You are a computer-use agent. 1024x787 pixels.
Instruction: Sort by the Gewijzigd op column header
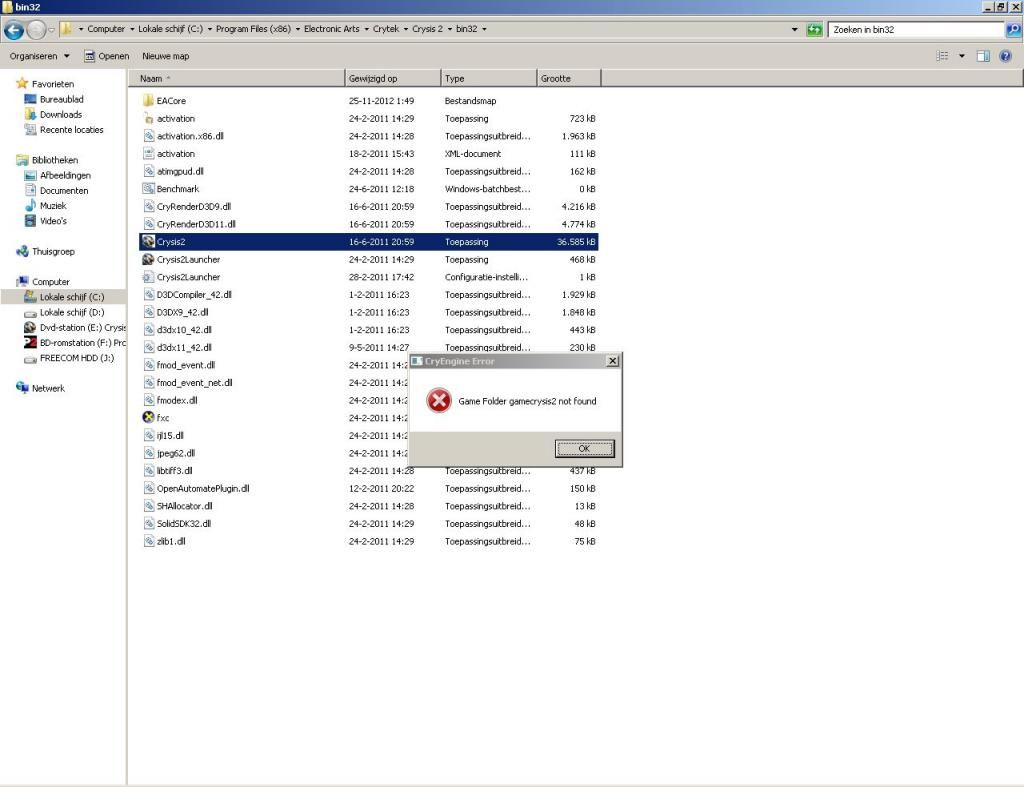tap(392, 78)
